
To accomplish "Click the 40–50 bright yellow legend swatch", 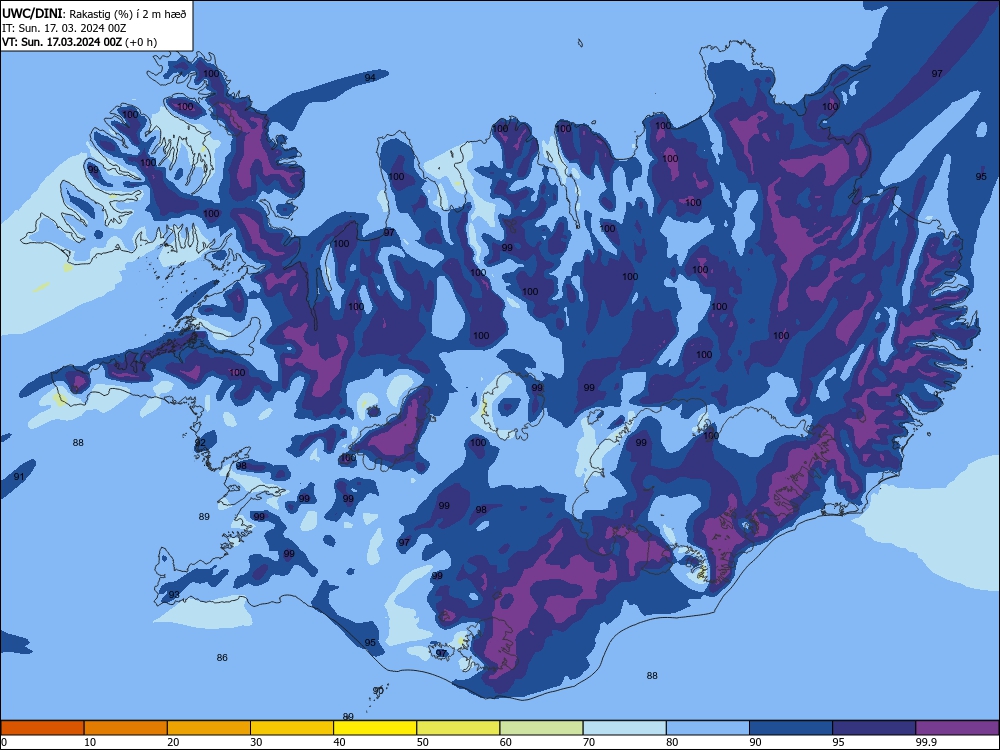I will click(375, 728).
